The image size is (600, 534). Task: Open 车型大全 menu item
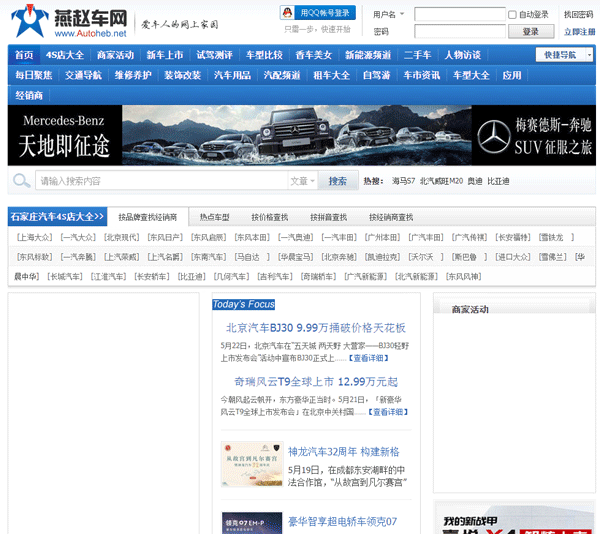471,75
